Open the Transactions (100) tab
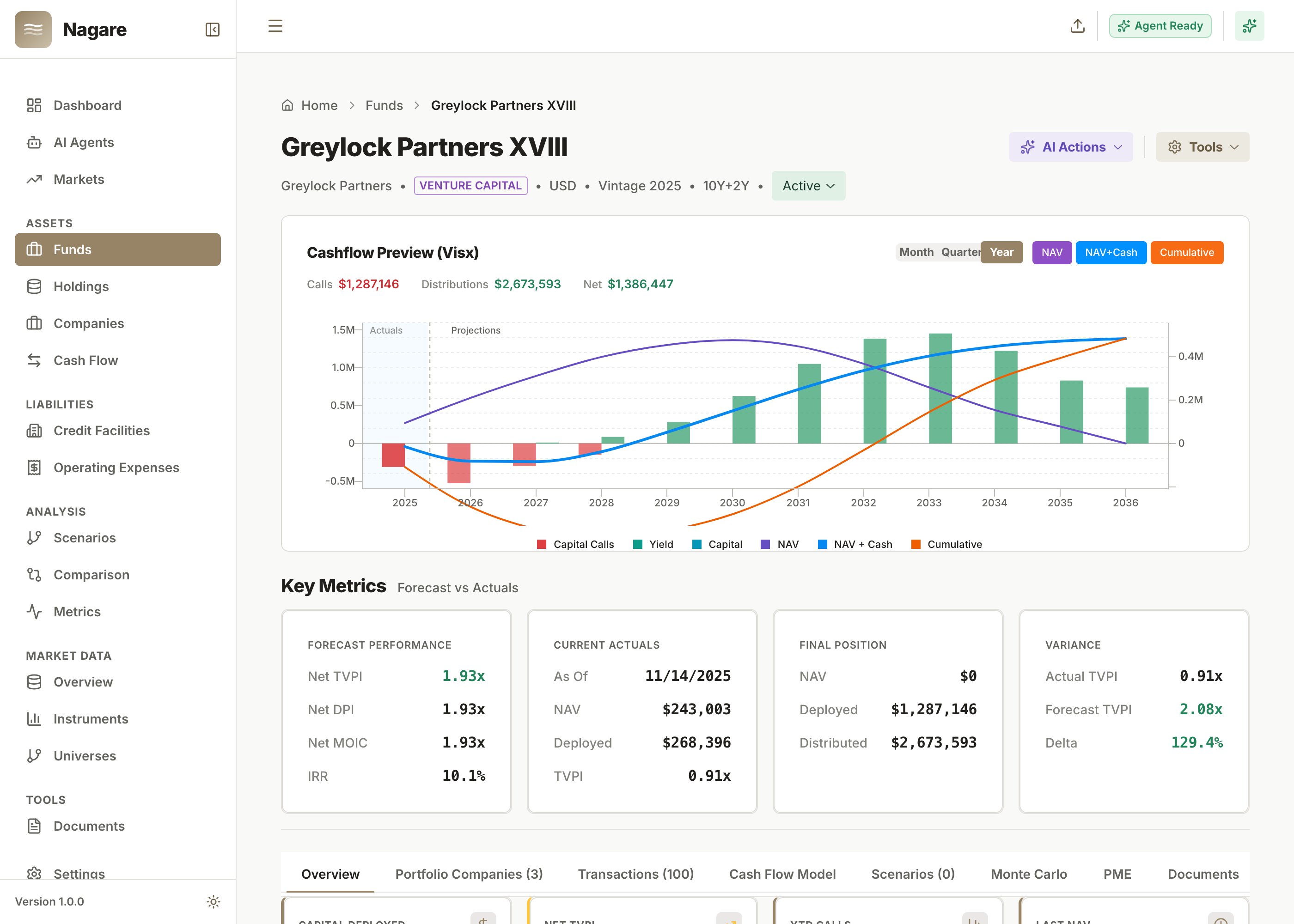The width and height of the screenshot is (1294, 924). pos(635,874)
